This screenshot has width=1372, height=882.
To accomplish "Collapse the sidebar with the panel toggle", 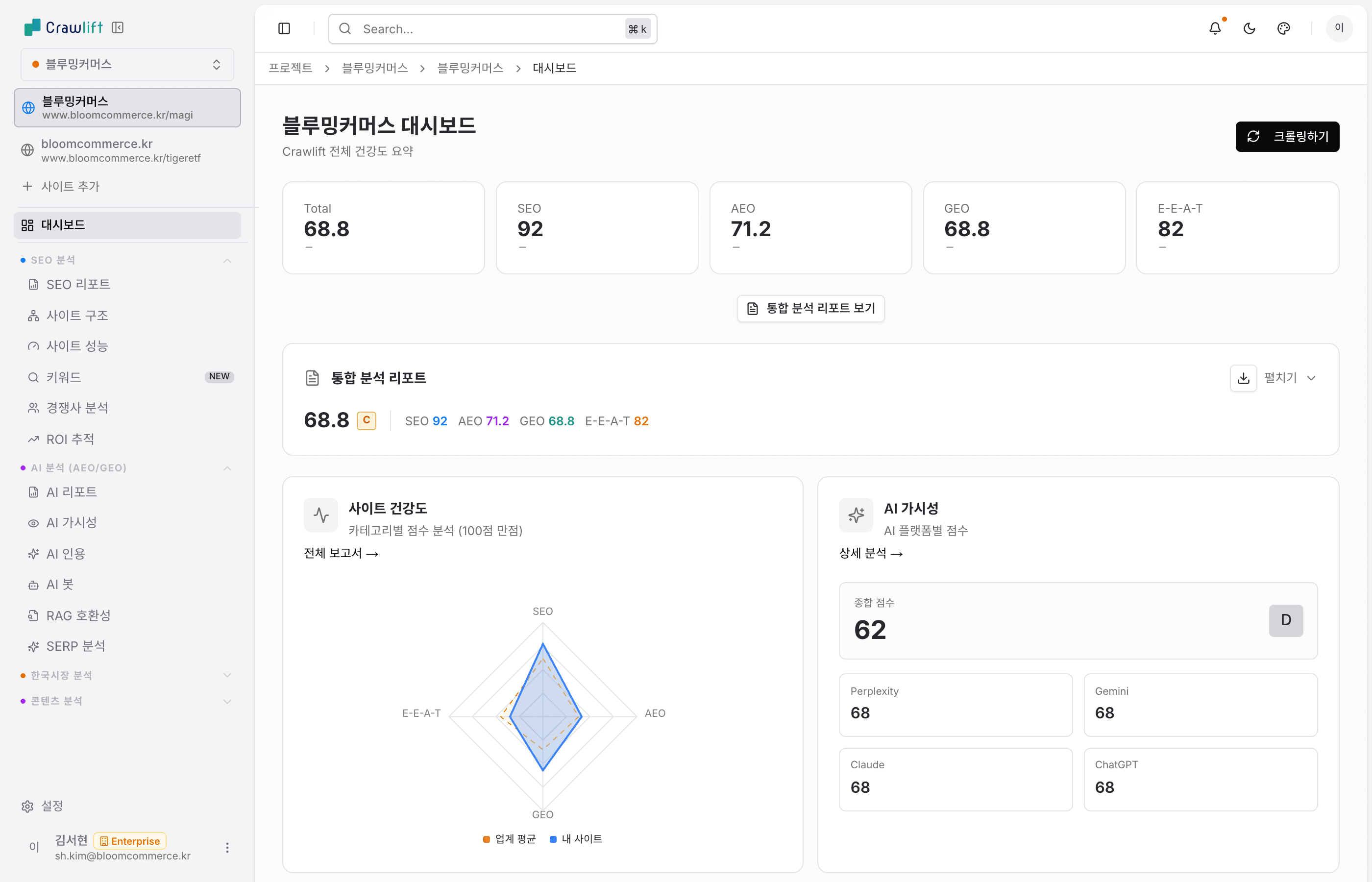I will 284,28.
